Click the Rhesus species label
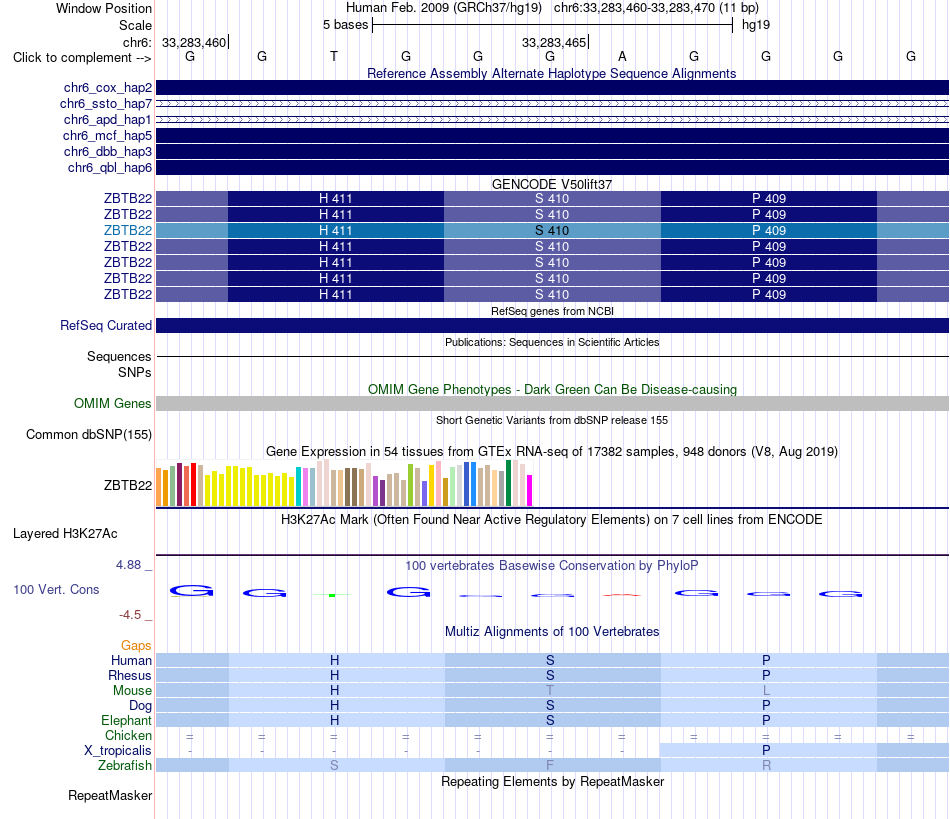This screenshot has width=950, height=819. click(130, 675)
